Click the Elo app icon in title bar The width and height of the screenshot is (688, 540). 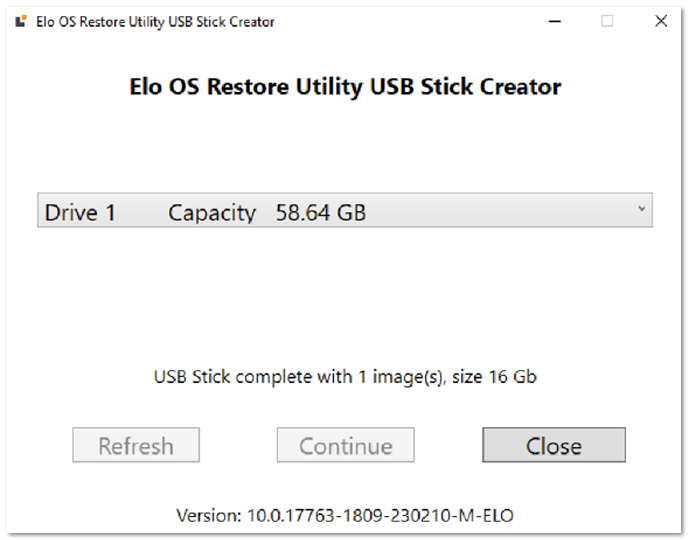(21, 21)
